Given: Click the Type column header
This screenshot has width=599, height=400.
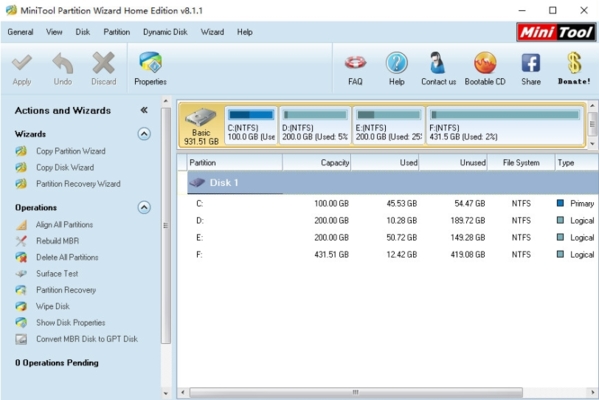Looking at the screenshot, I should (x=577, y=163).
